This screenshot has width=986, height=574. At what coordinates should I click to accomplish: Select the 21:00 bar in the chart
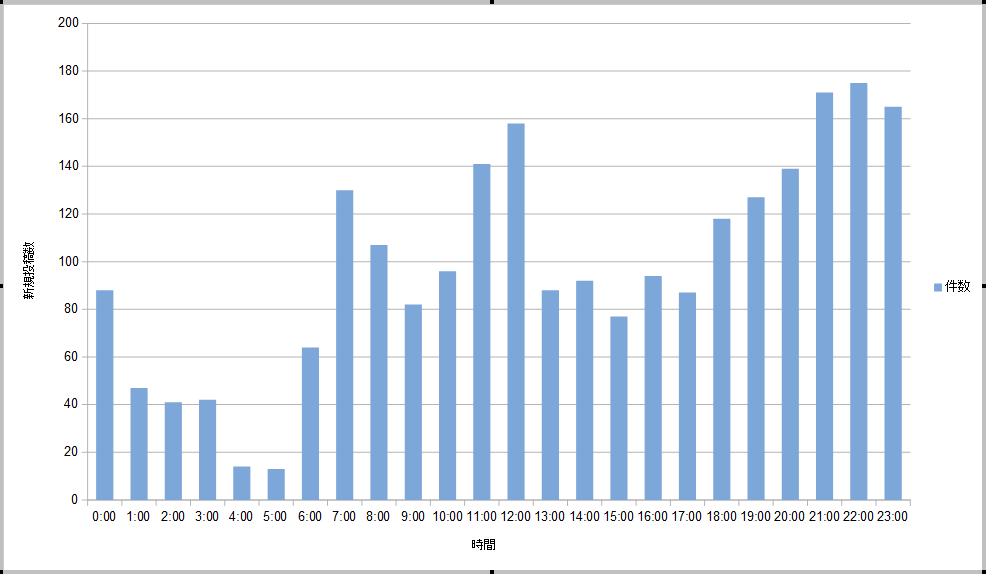click(x=824, y=296)
